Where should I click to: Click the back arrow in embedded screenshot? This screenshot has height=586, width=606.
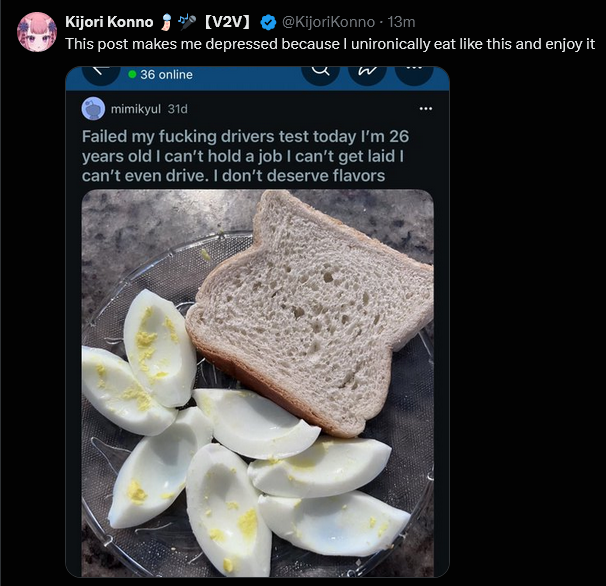(x=98, y=72)
